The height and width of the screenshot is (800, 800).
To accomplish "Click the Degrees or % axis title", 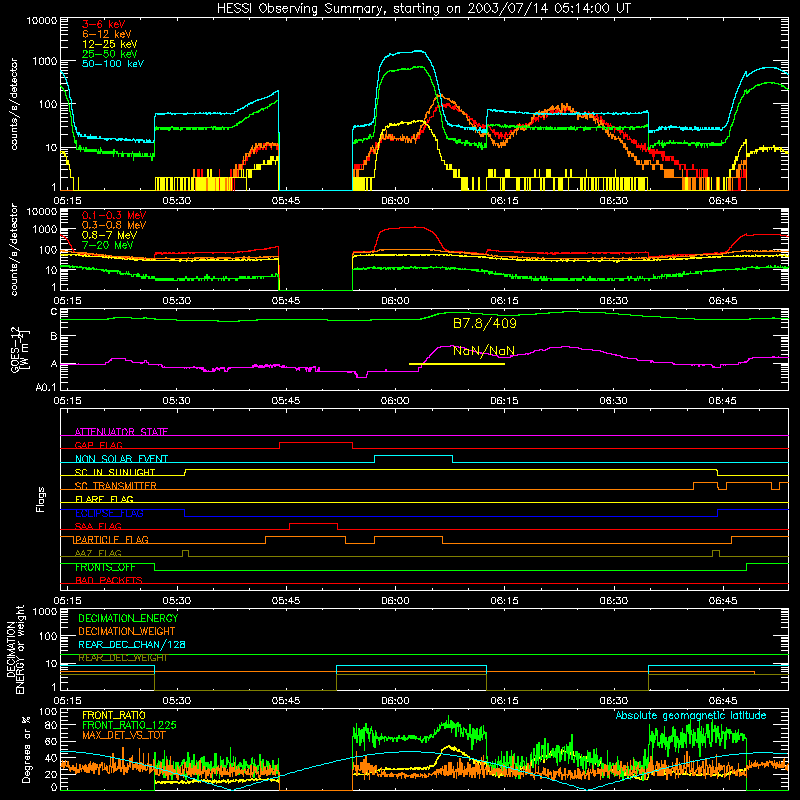I will click(26, 749).
